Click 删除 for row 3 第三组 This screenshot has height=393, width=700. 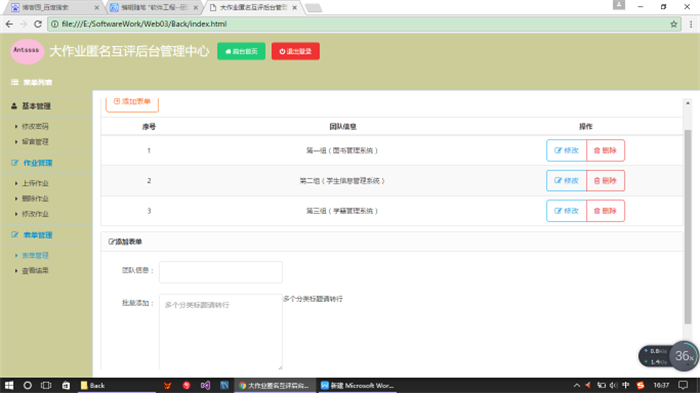point(605,211)
